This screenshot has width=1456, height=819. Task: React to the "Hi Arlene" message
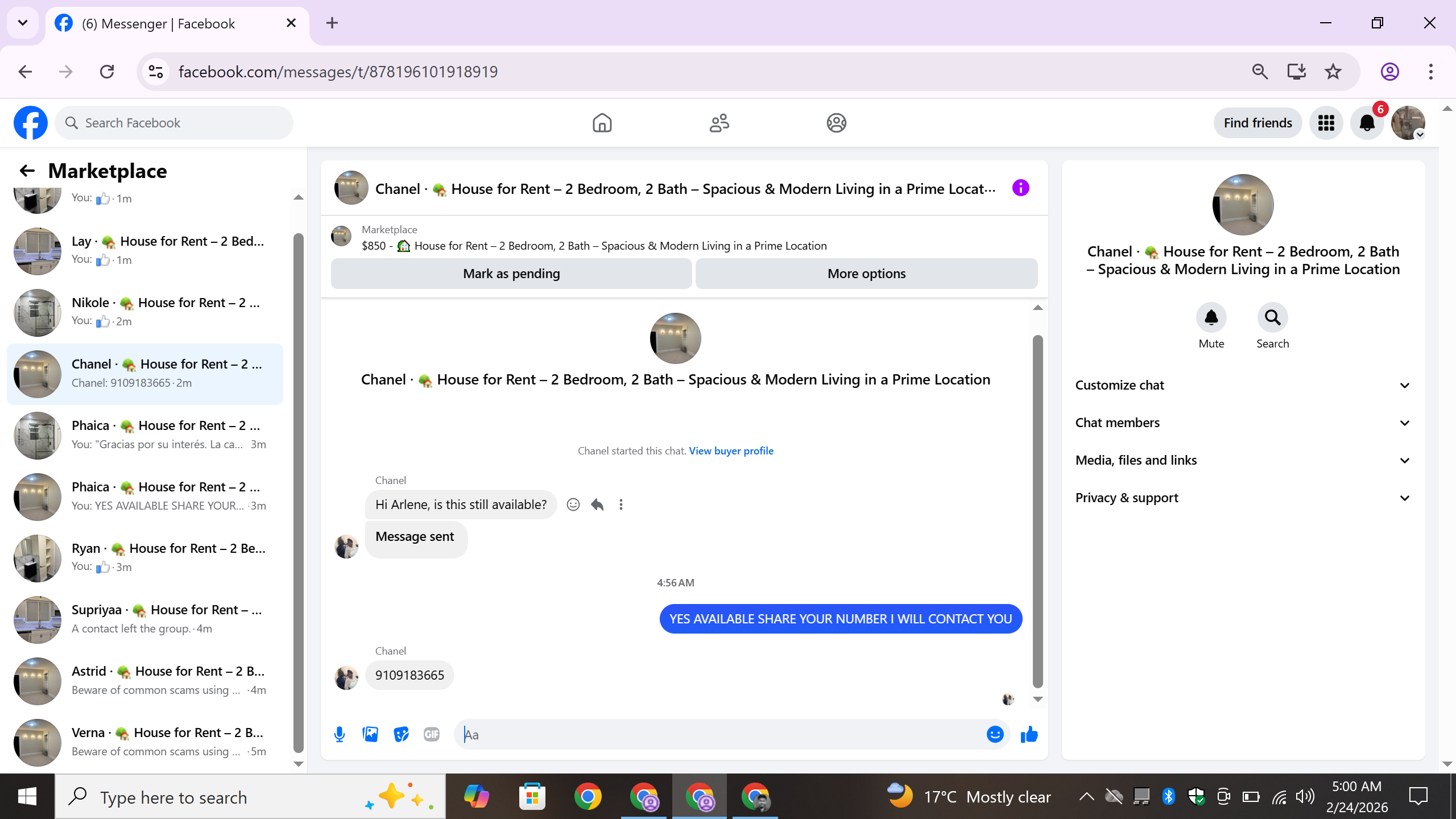573,504
